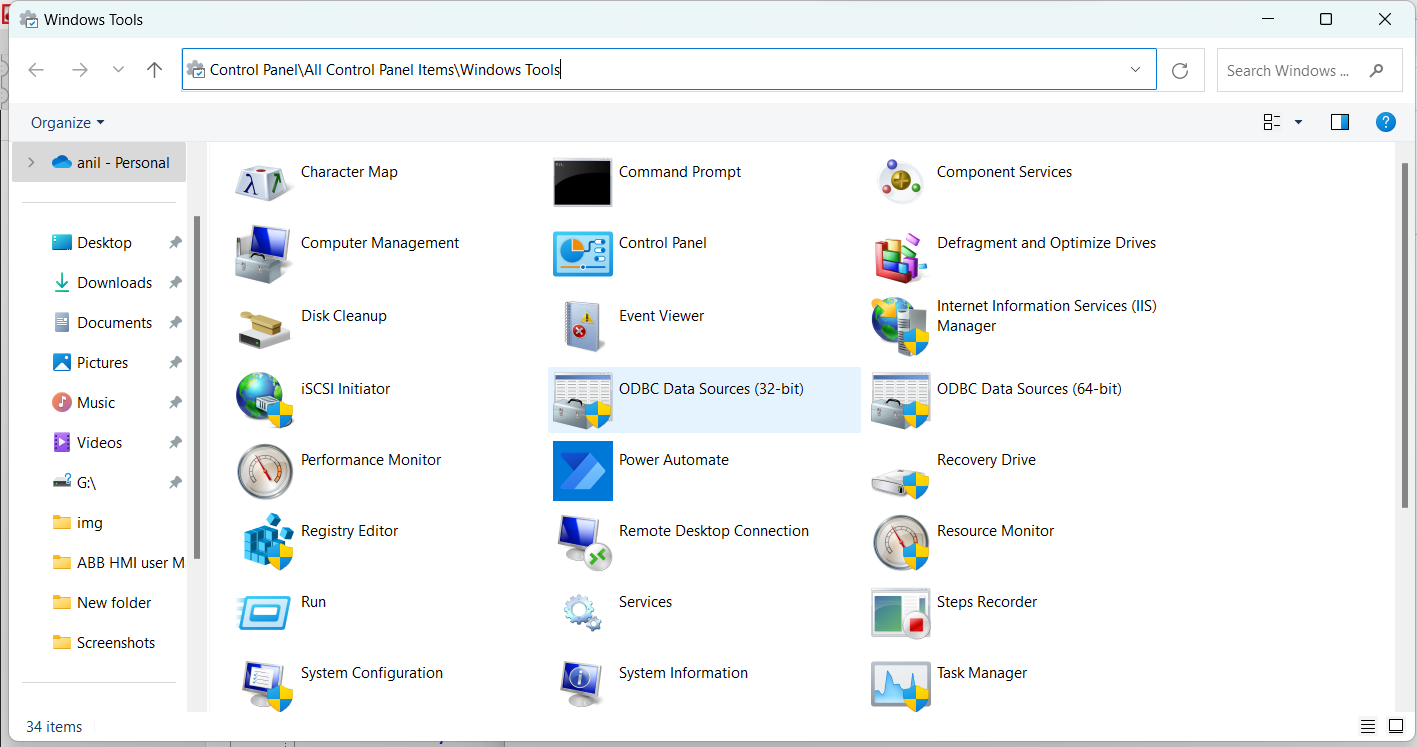Open Resource Monitor icon
Viewport: 1417px width, 747px height.
click(900, 542)
